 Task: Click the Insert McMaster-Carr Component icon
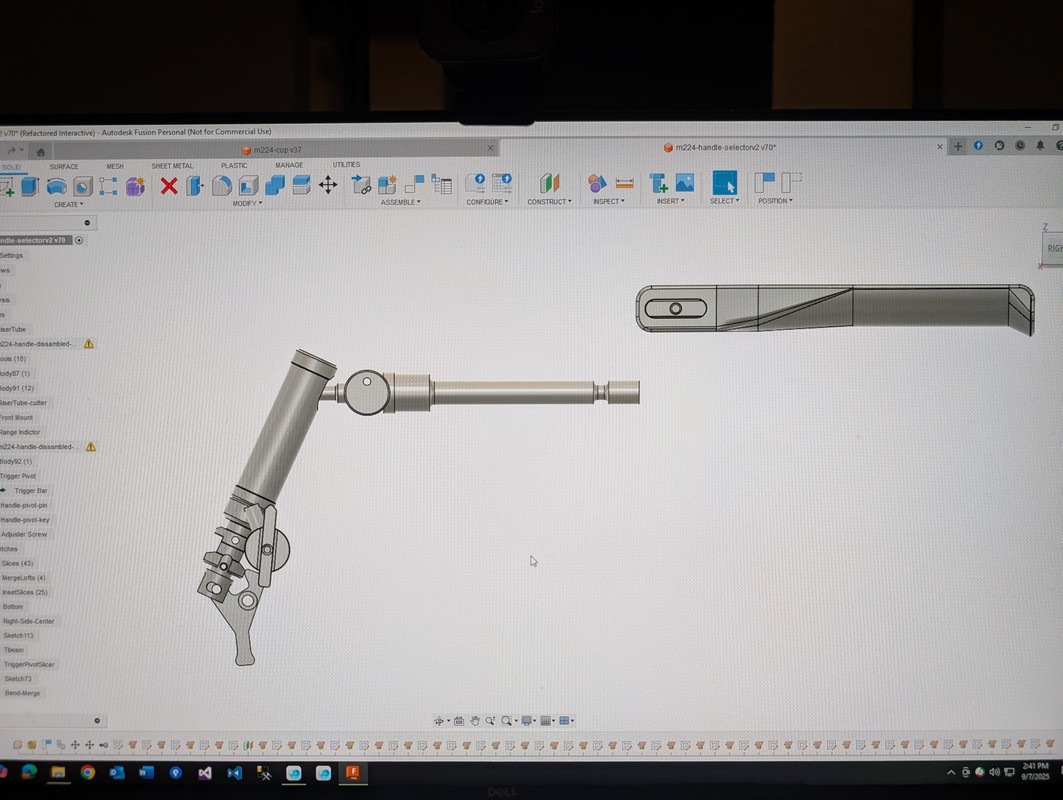point(658,182)
